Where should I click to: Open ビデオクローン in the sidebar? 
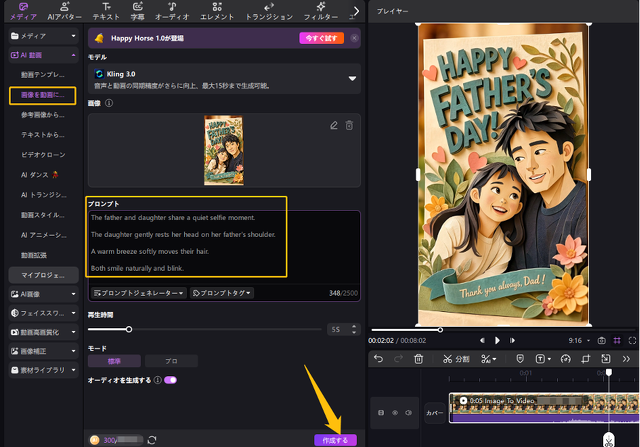tap(43, 155)
